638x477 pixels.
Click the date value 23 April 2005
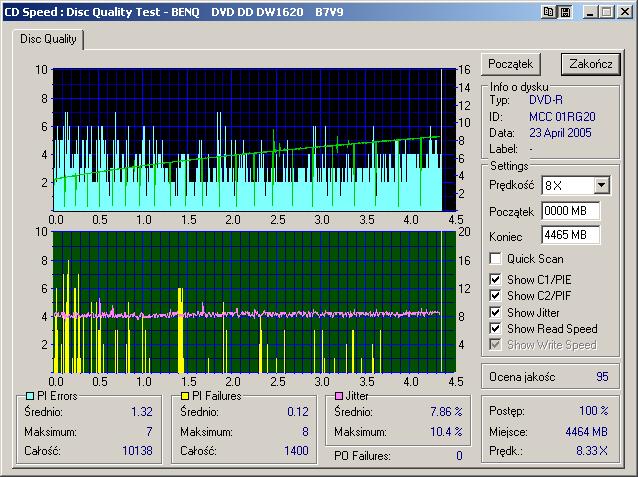[560, 133]
